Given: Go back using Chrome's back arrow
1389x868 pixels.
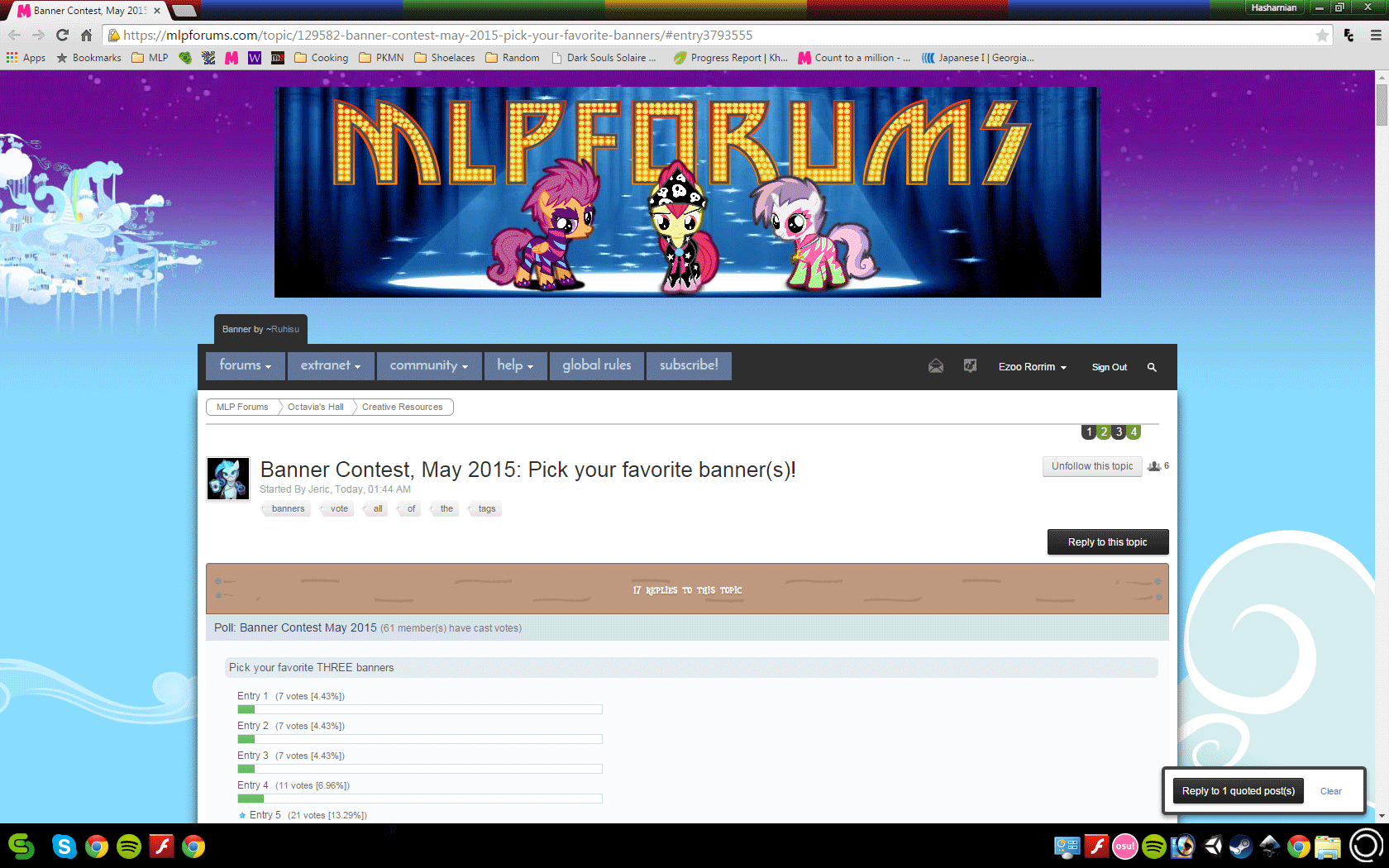Looking at the screenshot, I should 14,35.
